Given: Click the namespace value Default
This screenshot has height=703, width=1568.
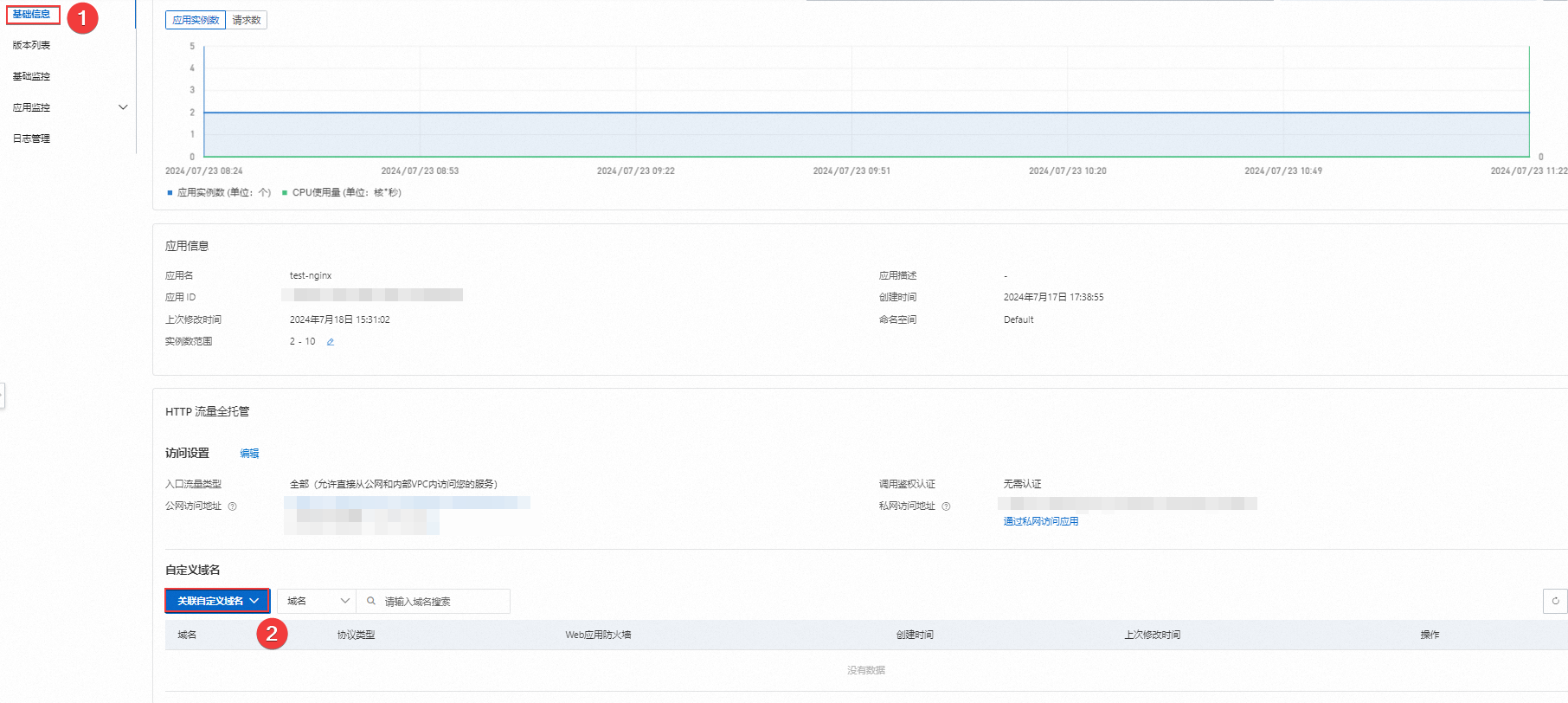Looking at the screenshot, I should pyautogui.click(x=1019, y=319).
